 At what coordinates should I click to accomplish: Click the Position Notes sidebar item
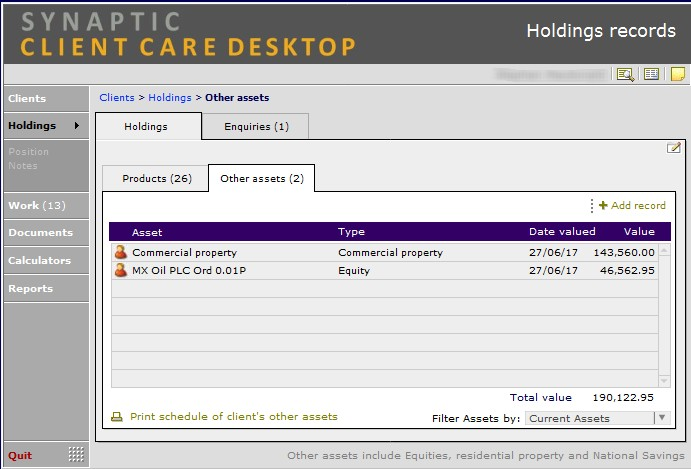[28, 159]
